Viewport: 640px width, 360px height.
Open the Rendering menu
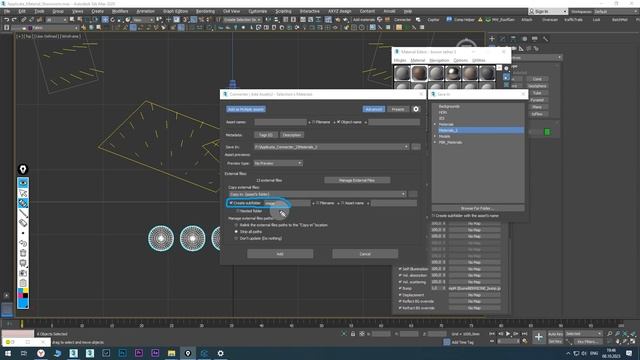tap(205, 11)
